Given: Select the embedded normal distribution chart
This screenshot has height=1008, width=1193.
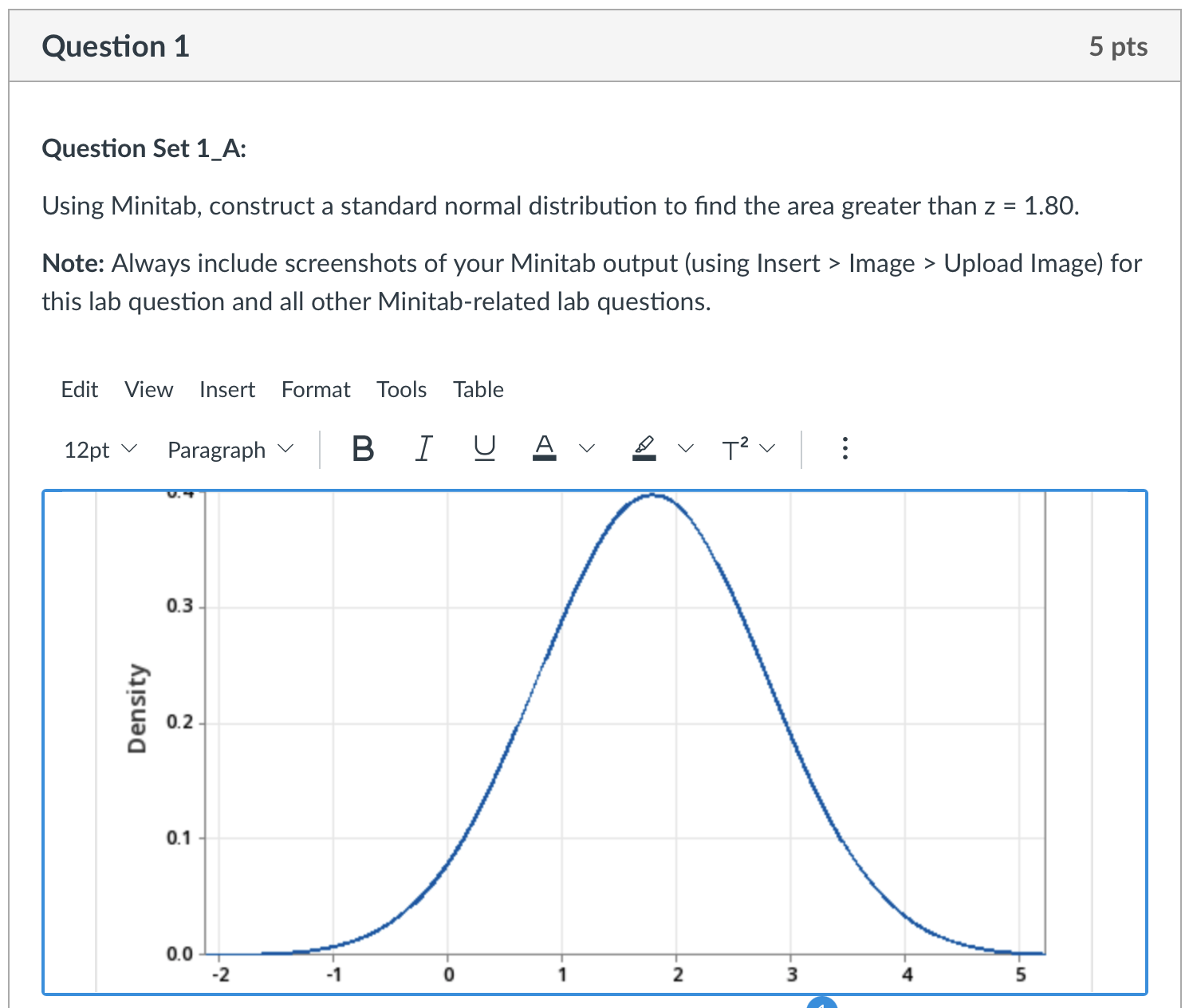Looking at the screenshot, I should click(x=596, y=742).
